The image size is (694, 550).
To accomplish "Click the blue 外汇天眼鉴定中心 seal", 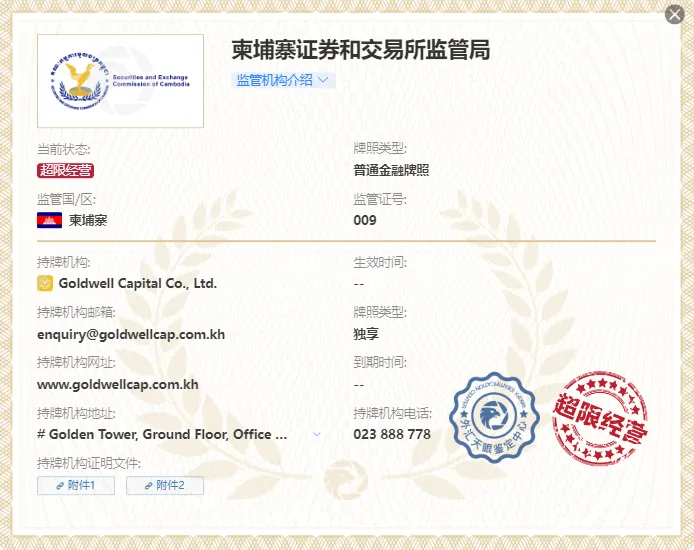I will [494, 416].
